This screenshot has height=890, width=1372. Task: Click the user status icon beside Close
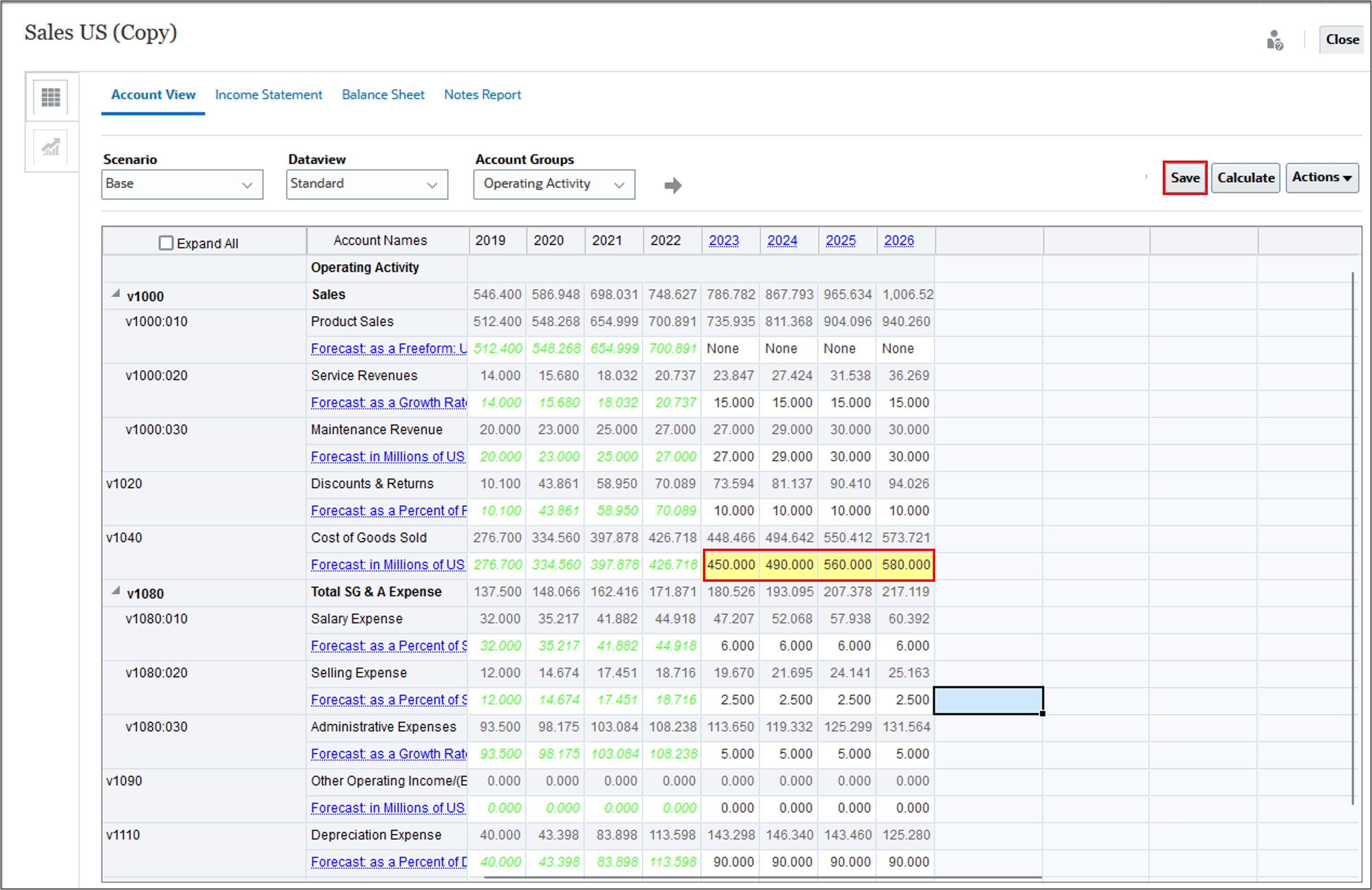click(x=1275, y=40)
